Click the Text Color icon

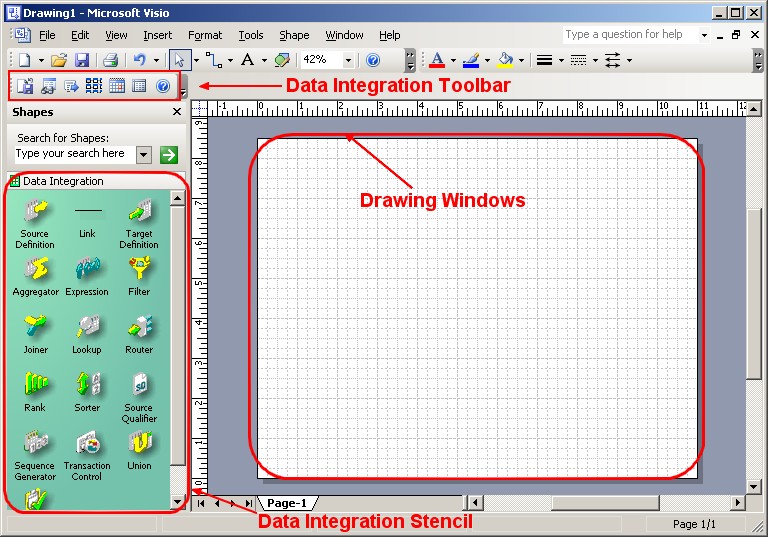437,60
